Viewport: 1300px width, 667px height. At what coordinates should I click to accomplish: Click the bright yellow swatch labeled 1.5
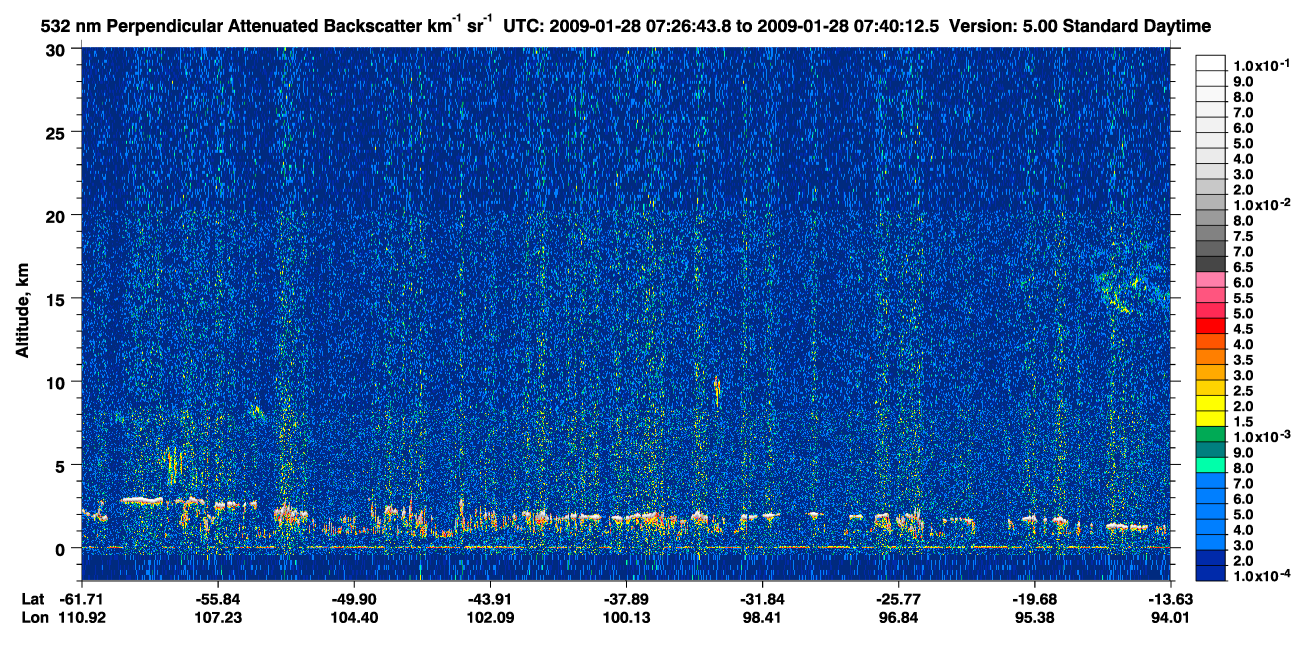(x=1210, y=418)
